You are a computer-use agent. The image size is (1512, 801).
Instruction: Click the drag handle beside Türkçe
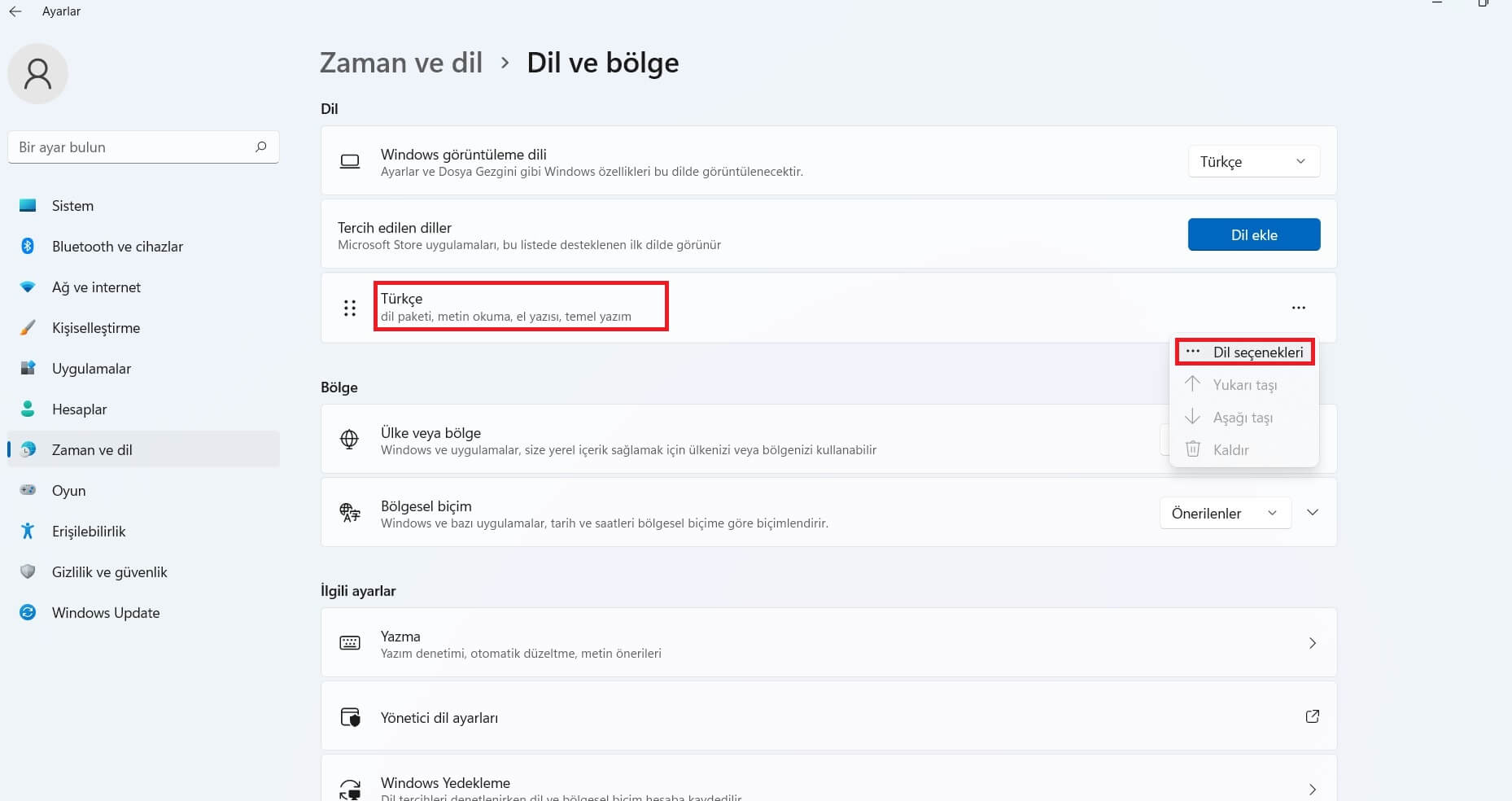tap(350, 308)
